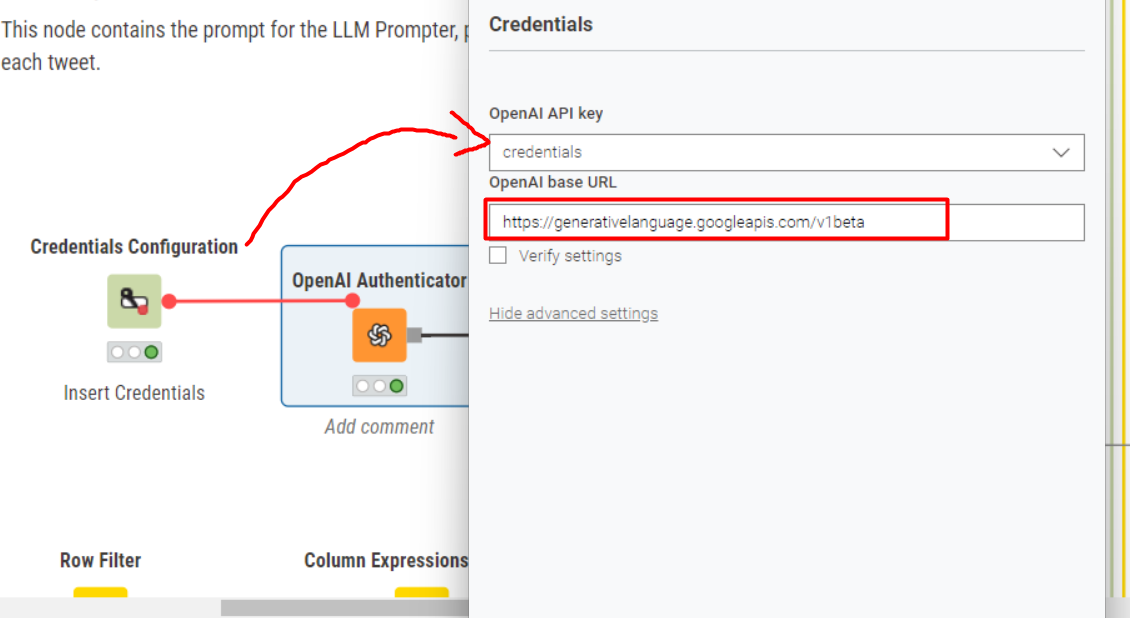Click the Credentials Configuration red output port
The height and width of the screenshot is (618, 1130).
[169, 301]
